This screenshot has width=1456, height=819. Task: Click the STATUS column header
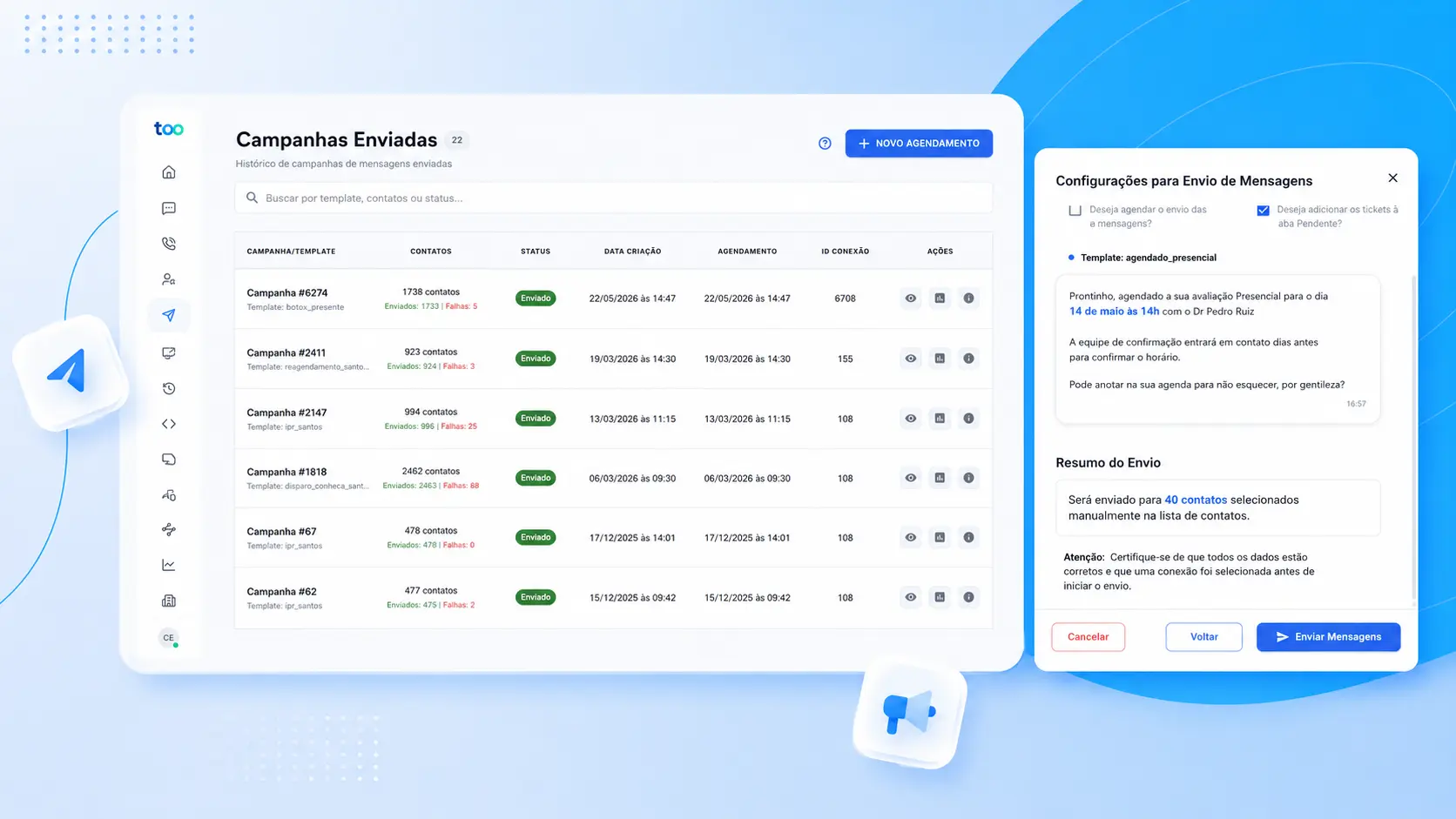point(536,252)
